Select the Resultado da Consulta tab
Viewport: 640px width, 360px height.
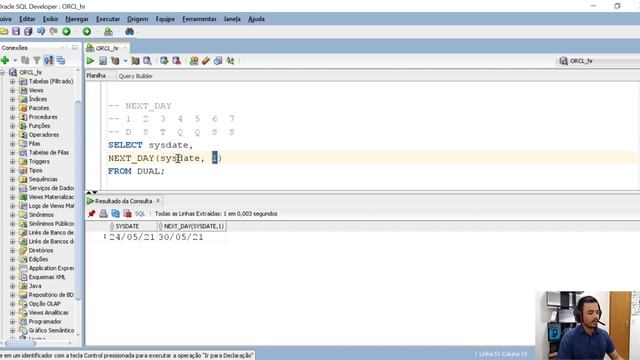point(123,201)
